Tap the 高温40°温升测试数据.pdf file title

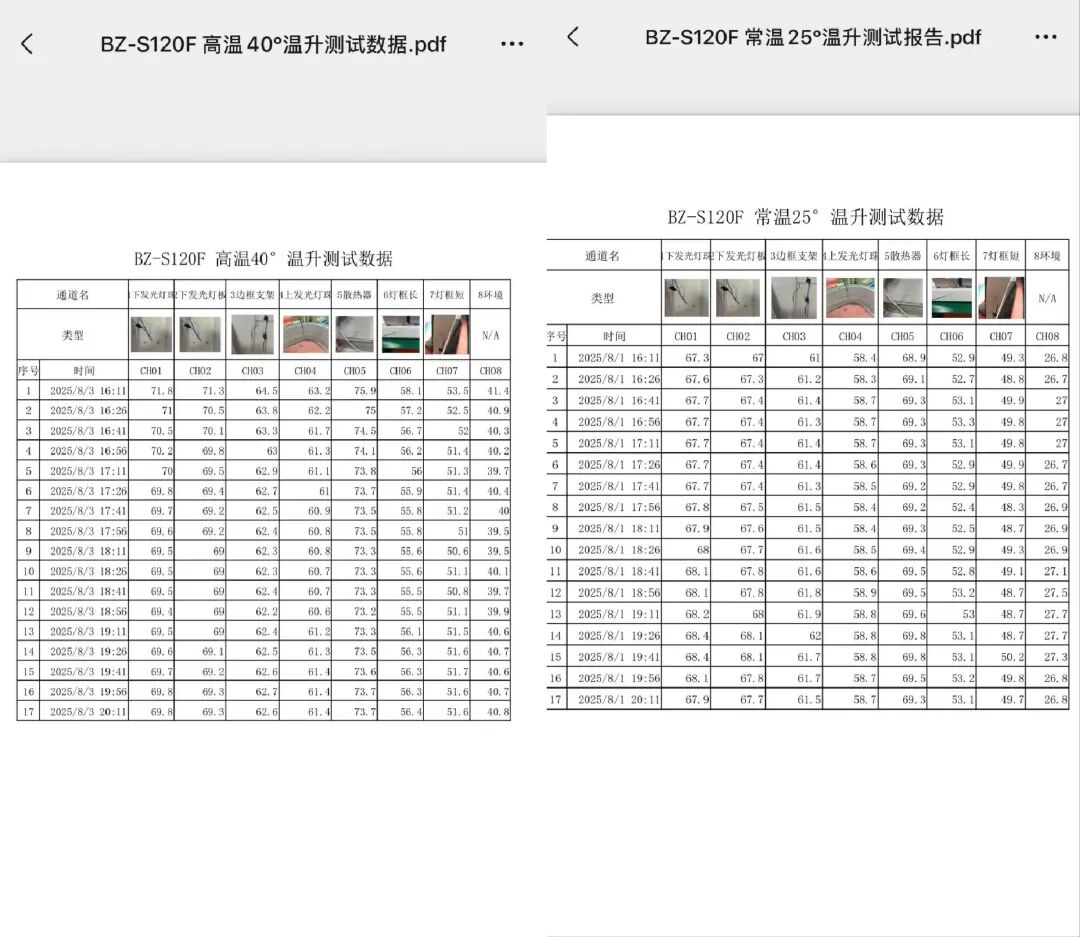(273, 44)
